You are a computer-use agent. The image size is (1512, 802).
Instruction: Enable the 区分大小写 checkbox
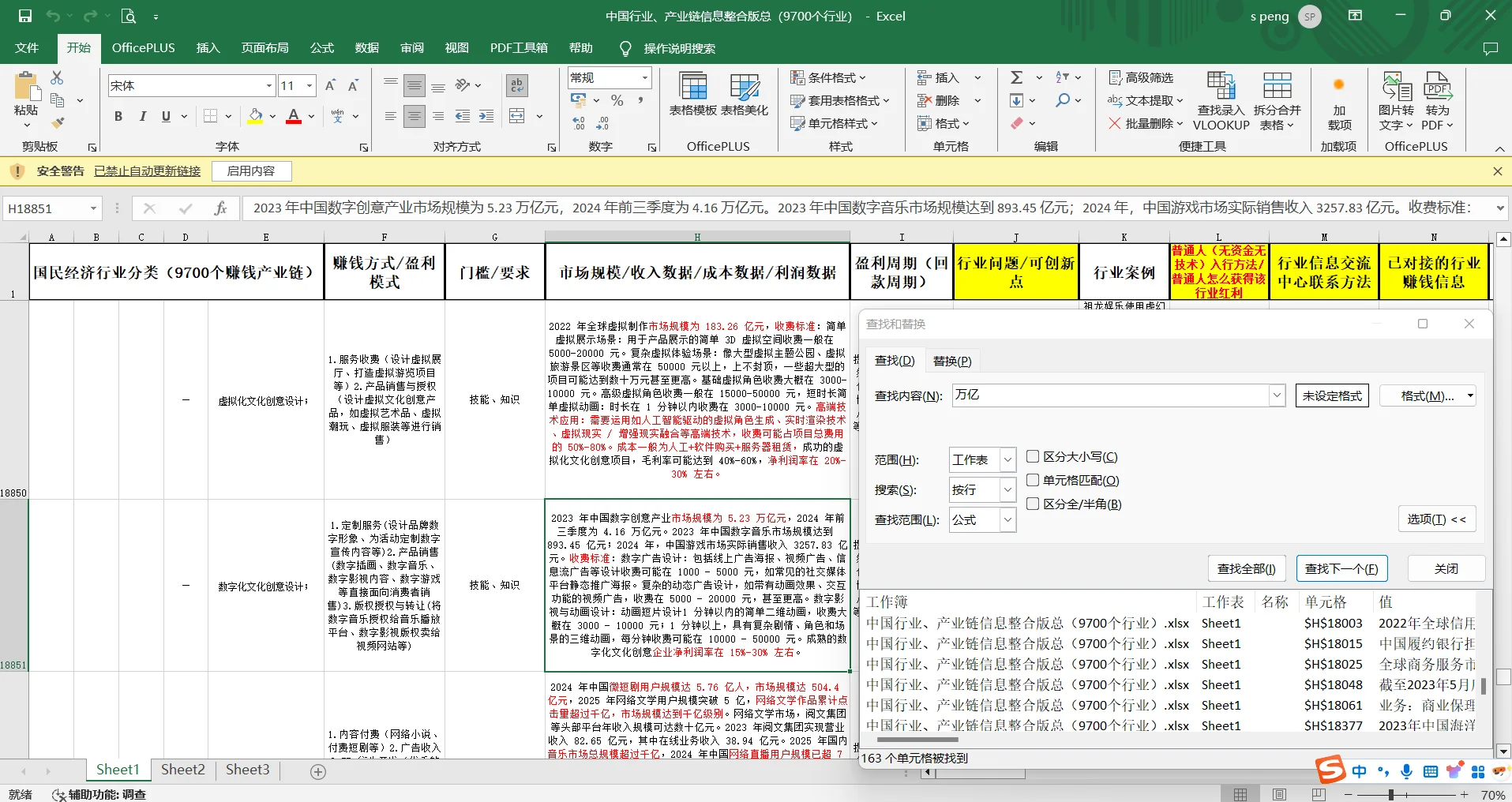[x=1033, y=456]
